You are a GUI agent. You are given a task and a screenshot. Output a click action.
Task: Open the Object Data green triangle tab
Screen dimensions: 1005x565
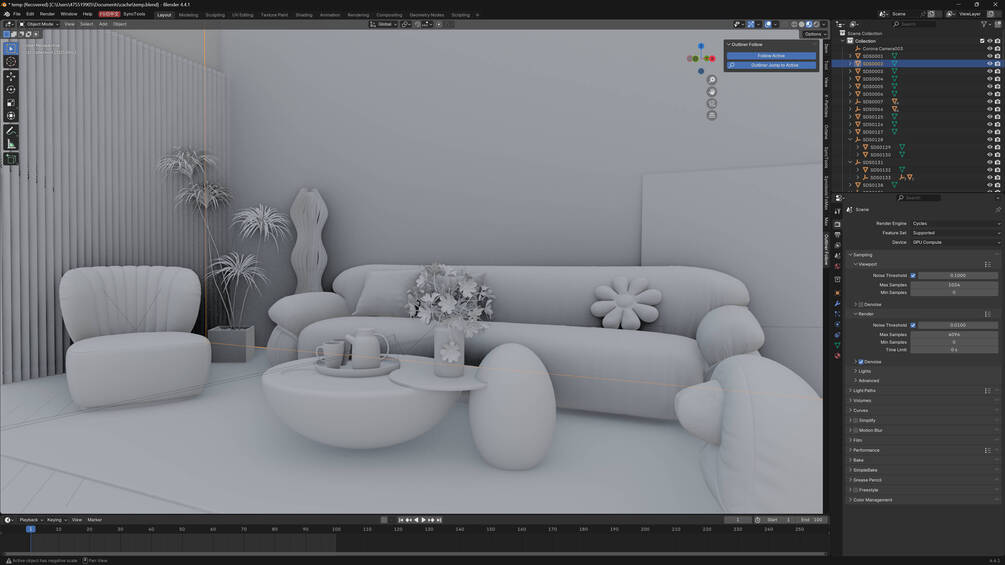click(837, 345)
